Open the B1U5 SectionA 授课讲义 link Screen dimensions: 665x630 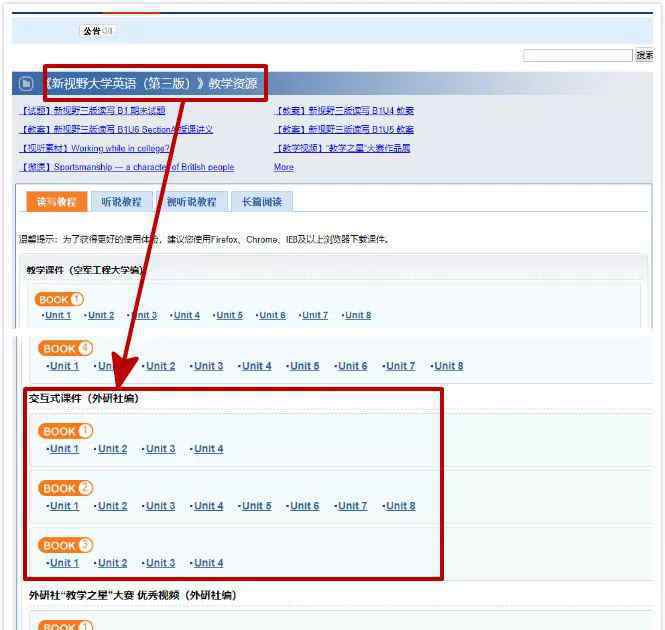pos(116,129)
